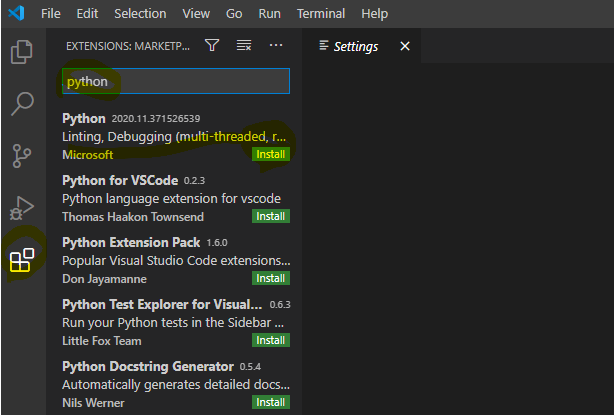The width and height of the screenshot is (614, 415).
Task: Clear extensions search results icon
Action: click(x=244, y=45)
